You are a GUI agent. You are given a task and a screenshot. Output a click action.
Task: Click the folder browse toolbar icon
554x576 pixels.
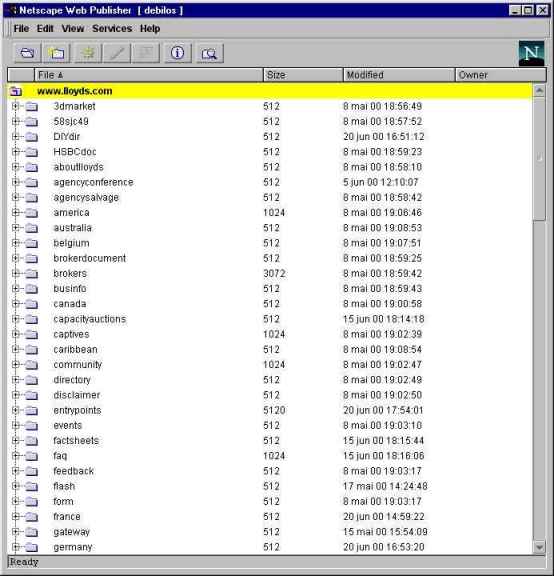click(x=57, y=53)
